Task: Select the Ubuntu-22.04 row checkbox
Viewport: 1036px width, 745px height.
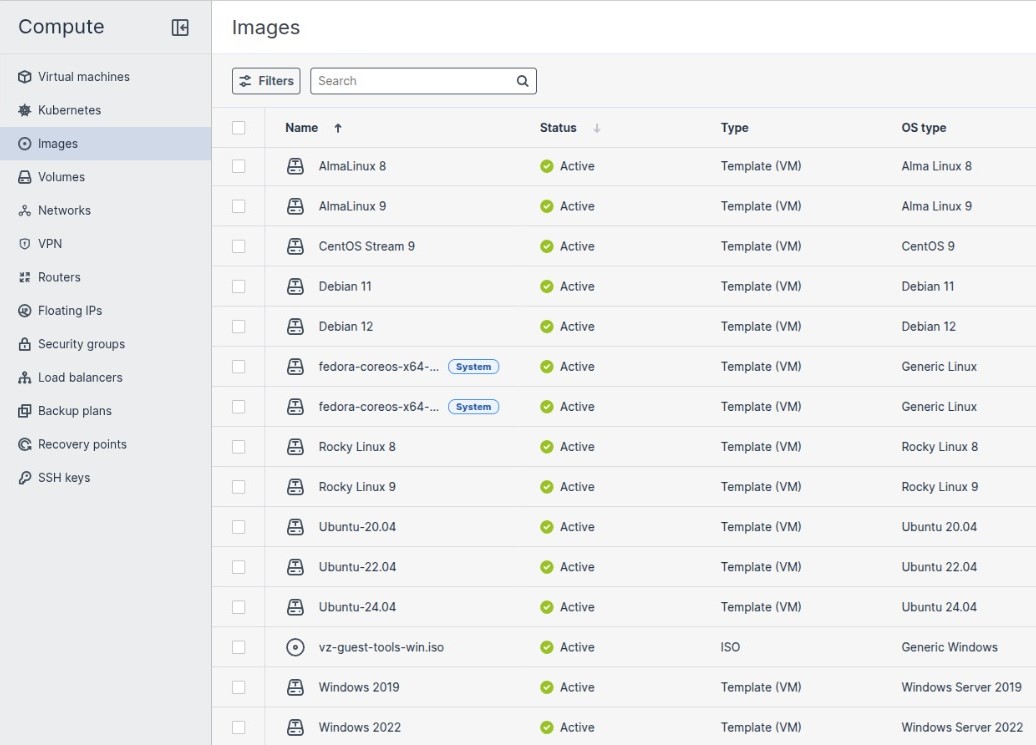Action: 238,567
